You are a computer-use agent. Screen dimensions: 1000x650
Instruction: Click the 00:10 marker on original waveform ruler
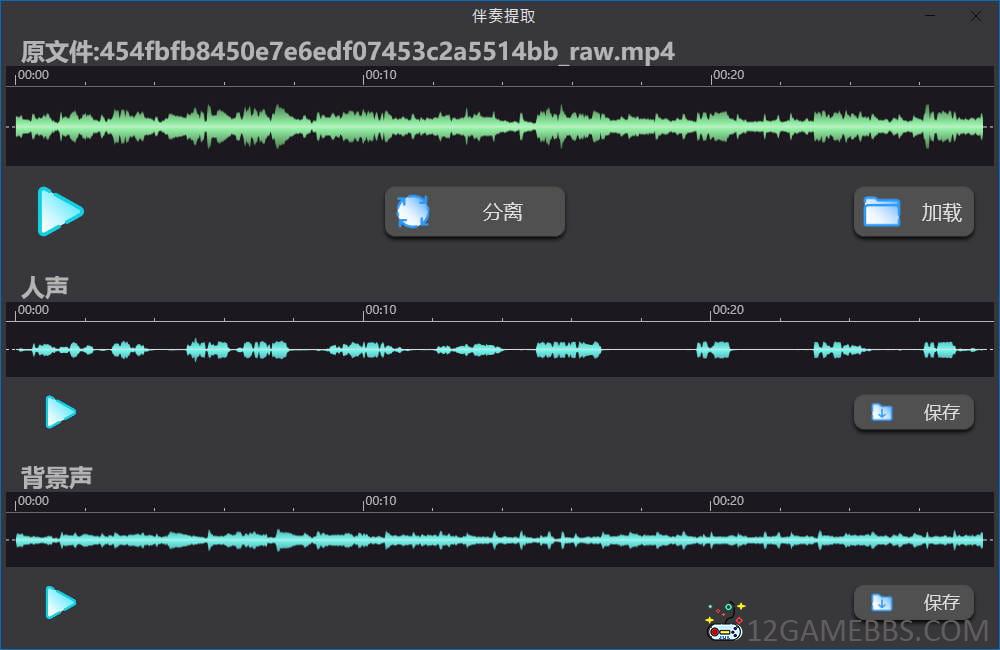(x=381, y=75)
